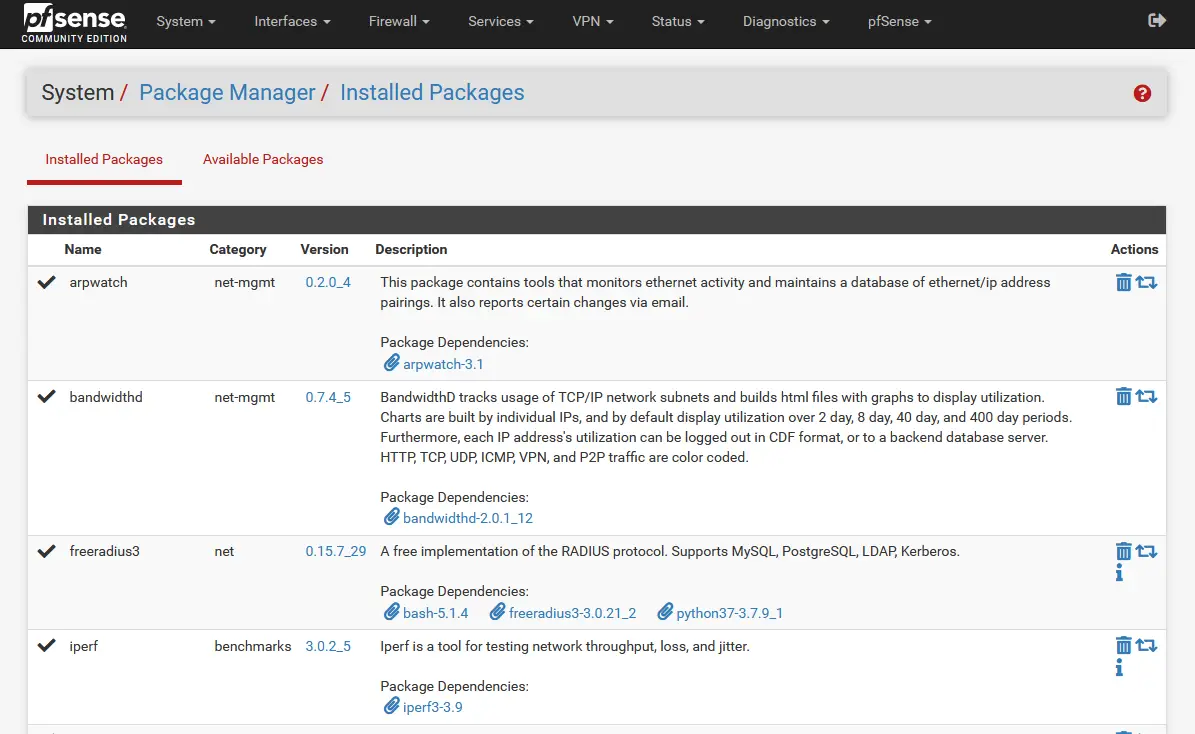
Task: Open the System dropdown menu
Action: (x=186, y=21)
